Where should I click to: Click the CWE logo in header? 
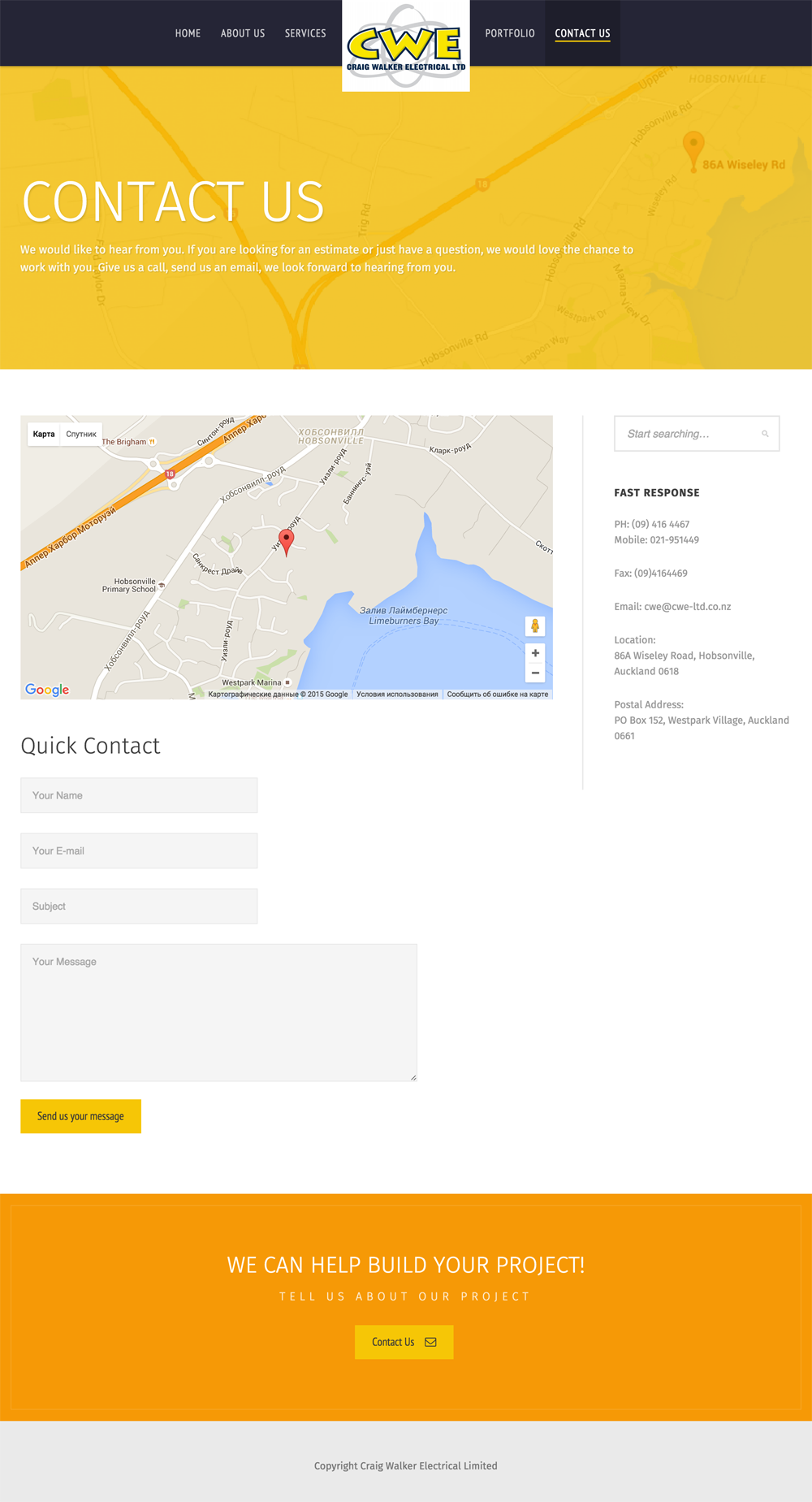[x=405, y=45]
